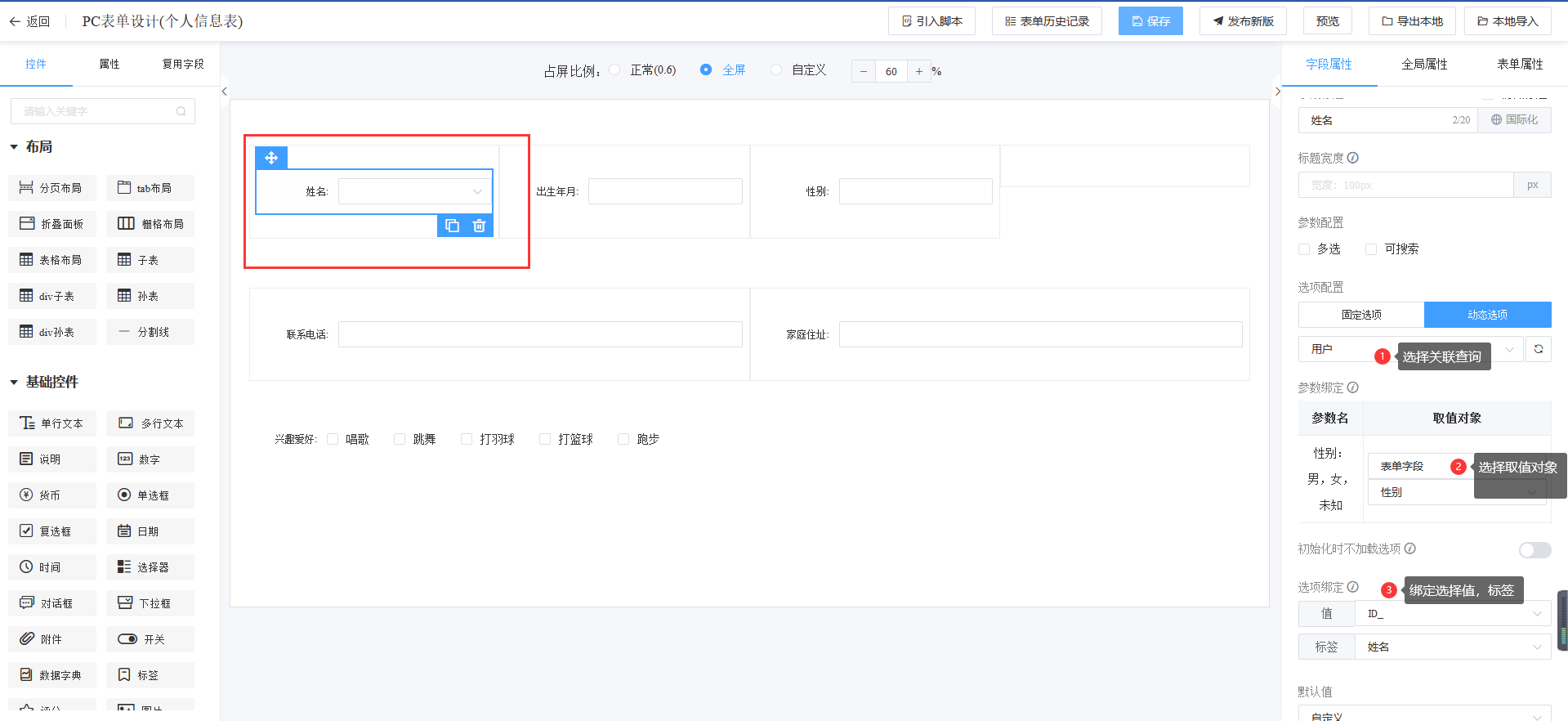
Task: Open the 标签 姓名 binding dropdown
Action: coord(1453,647)
